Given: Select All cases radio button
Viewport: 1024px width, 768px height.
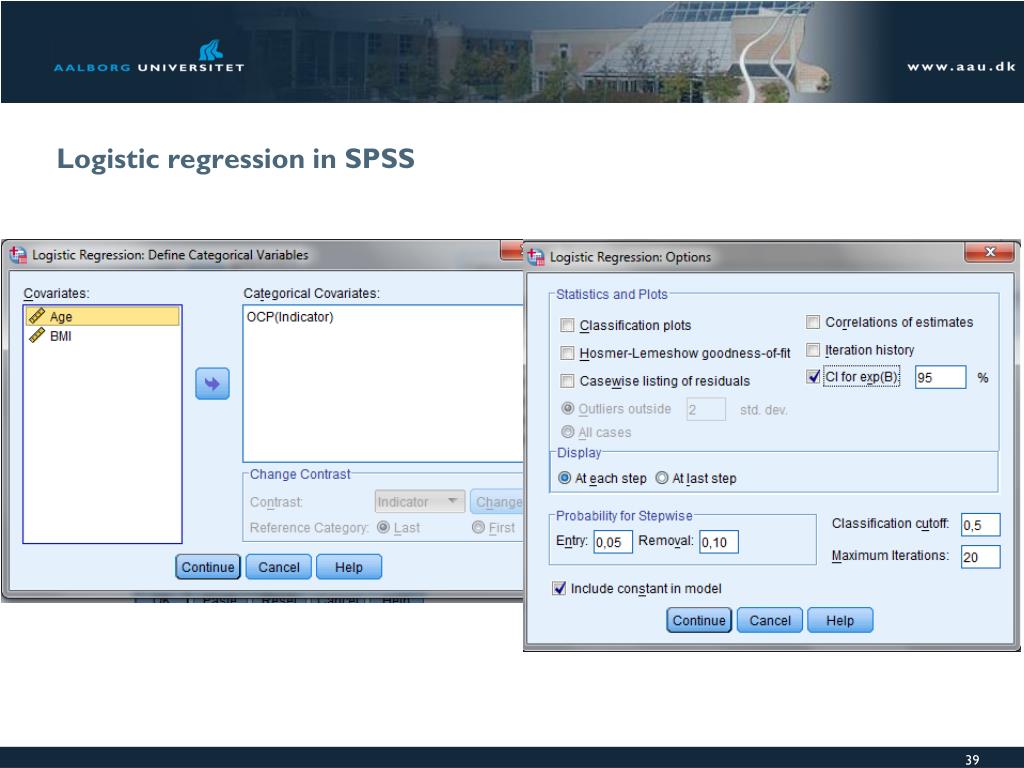Looking at the screenshot, I should [x=568, y=432].
